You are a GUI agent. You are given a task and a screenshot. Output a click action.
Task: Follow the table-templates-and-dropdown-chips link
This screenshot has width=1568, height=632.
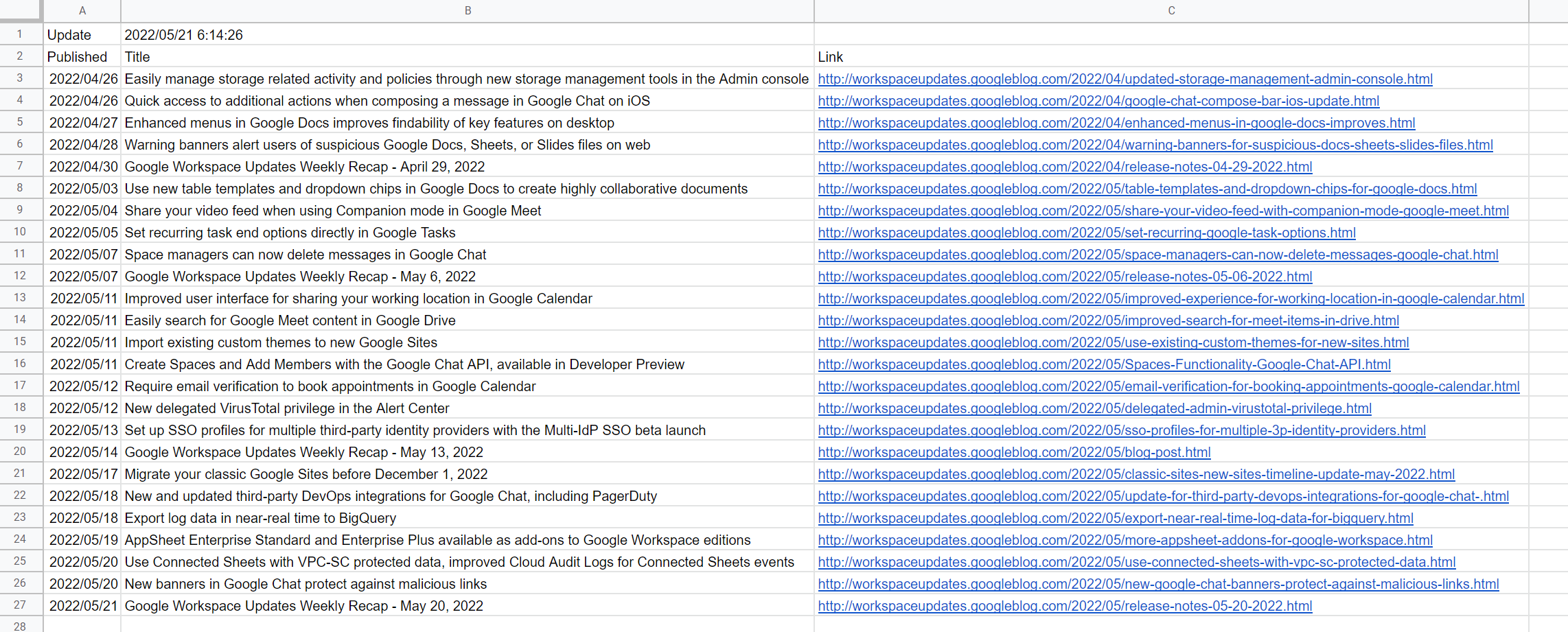coord(1147,189)
